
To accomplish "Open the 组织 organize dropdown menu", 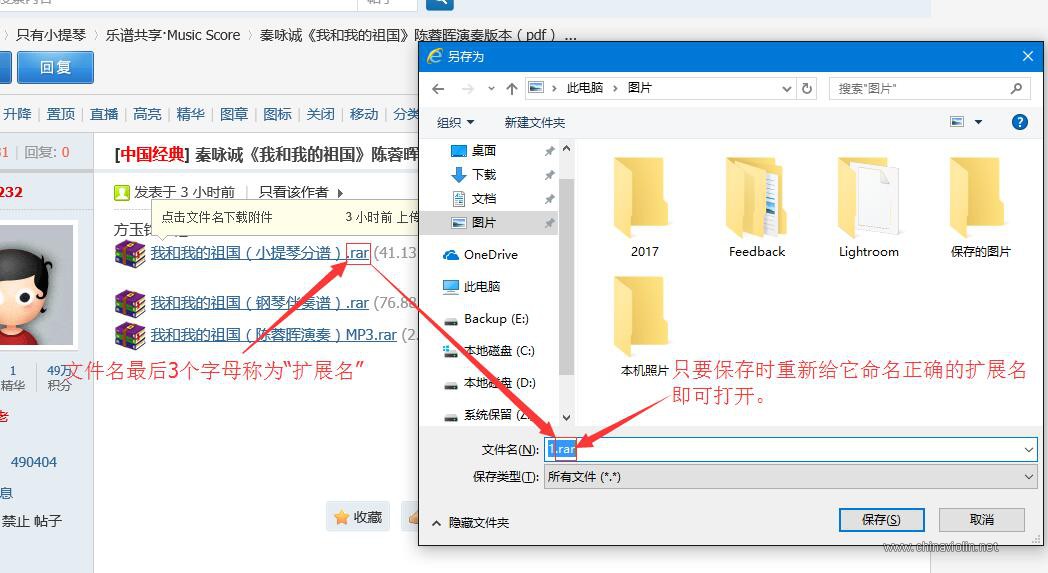I will (x=455, y=122).
